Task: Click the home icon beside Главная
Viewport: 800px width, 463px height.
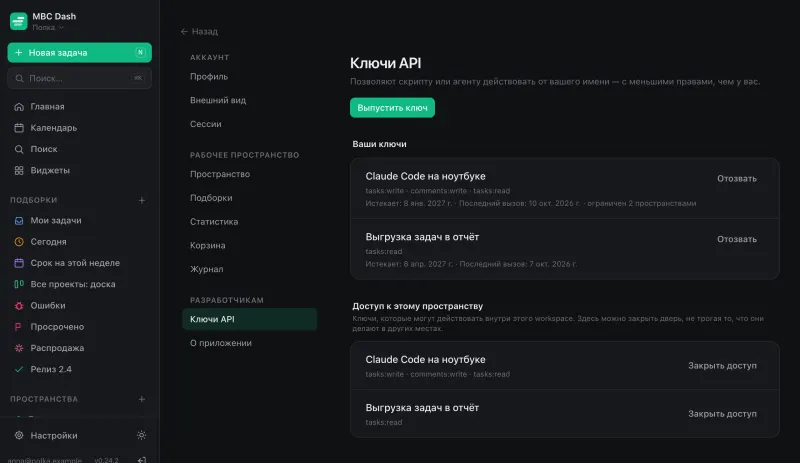Action: [19, 107]
